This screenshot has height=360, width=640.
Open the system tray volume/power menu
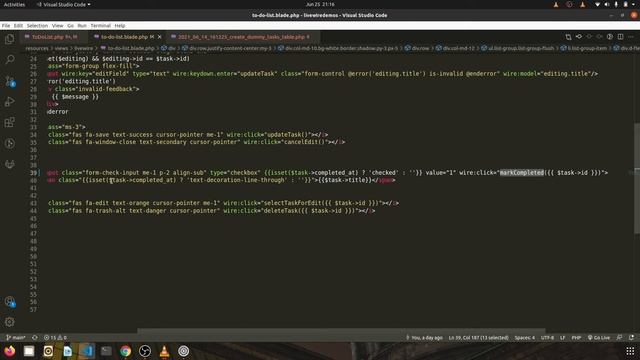616,4
